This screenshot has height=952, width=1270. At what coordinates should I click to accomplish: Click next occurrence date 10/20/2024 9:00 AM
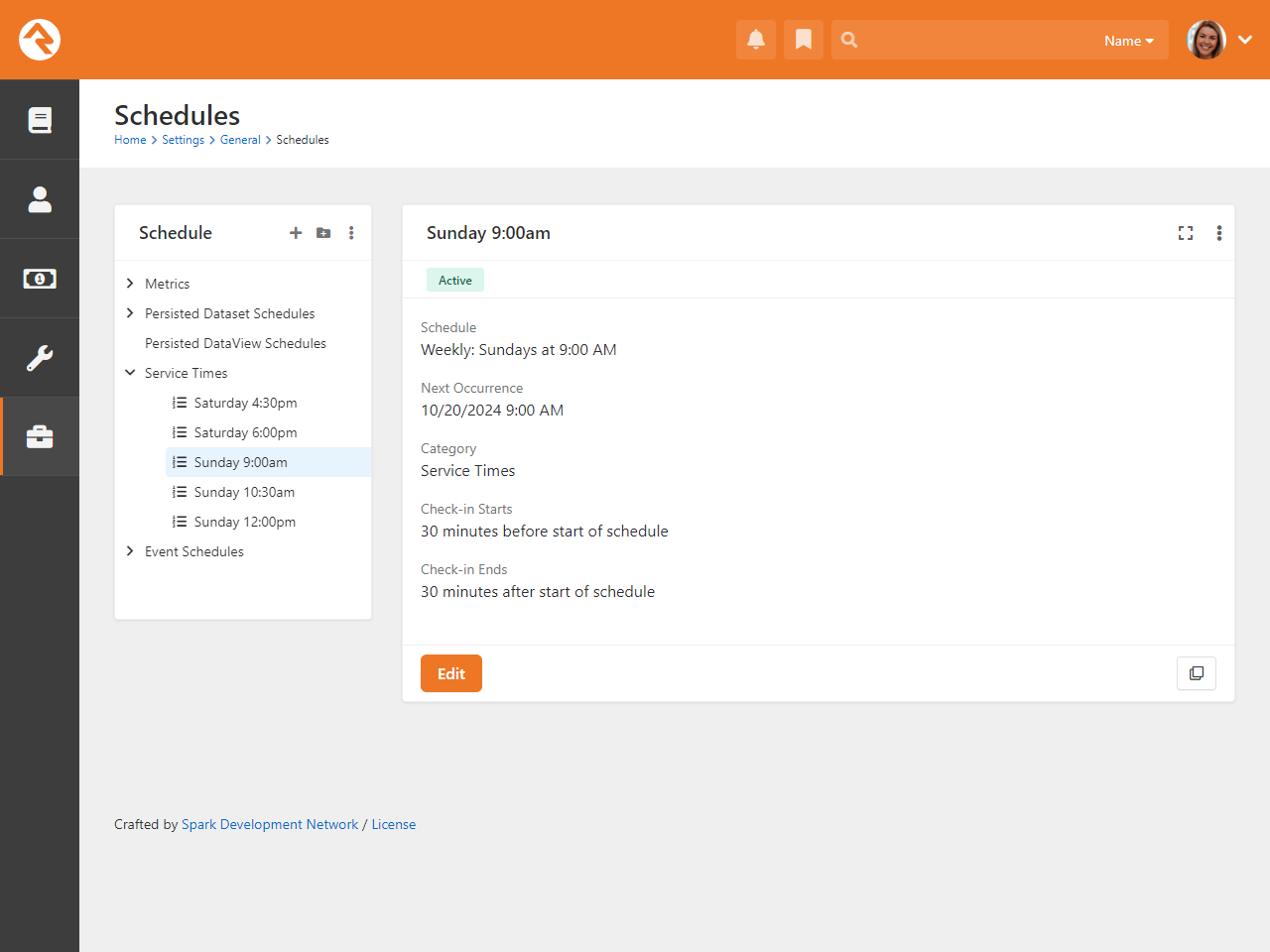492,411
